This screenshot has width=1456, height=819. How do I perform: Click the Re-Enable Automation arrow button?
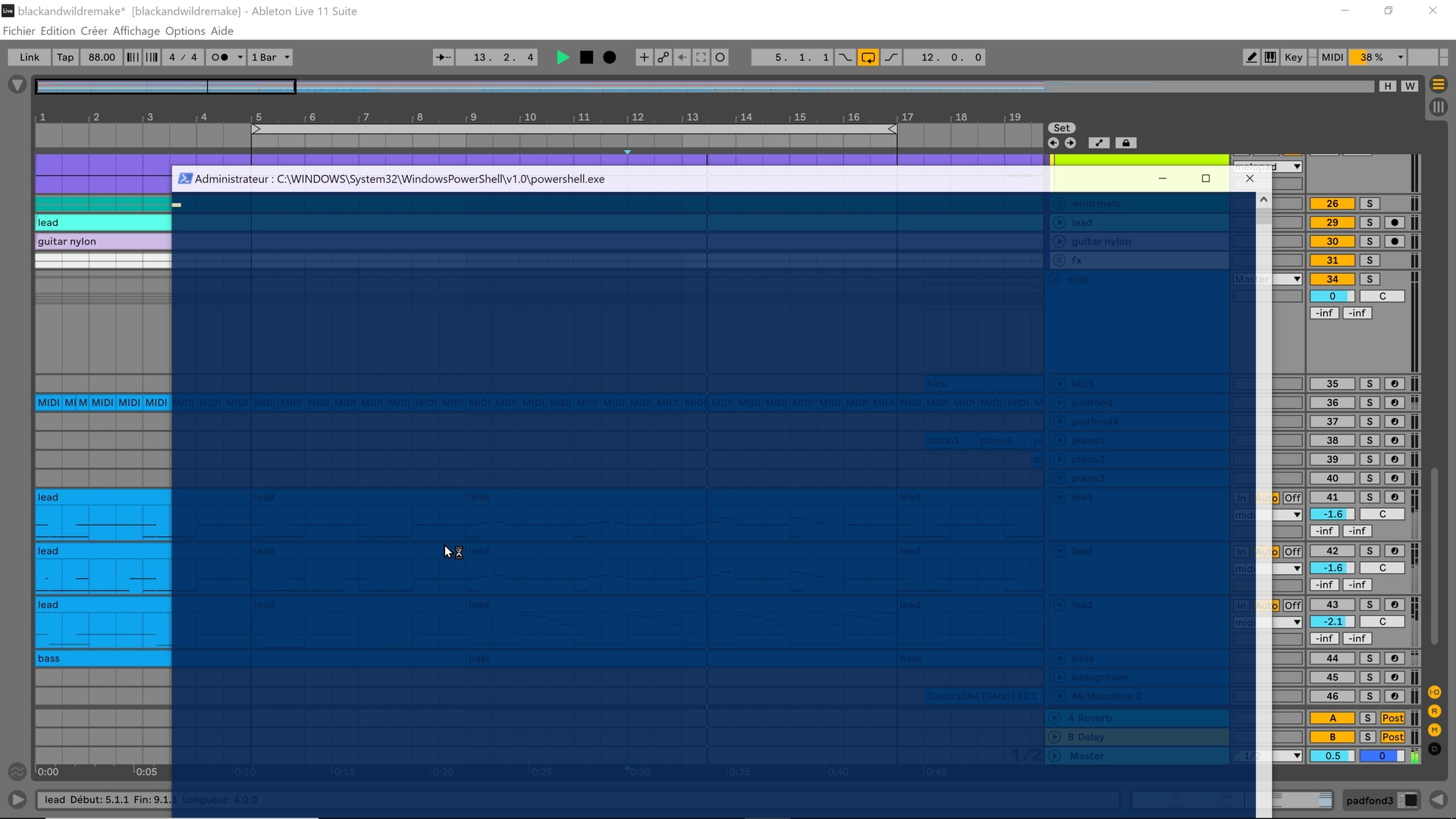tap(682, 58)
